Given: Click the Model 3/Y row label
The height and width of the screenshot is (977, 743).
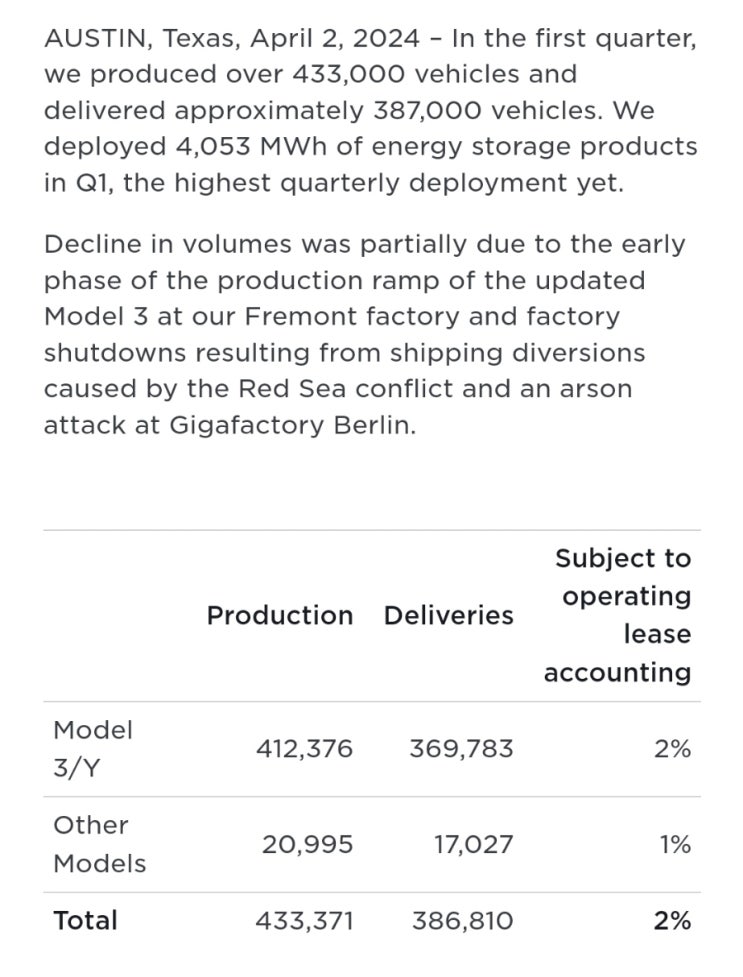Looking at the screenshot, I should click(92, 748).
